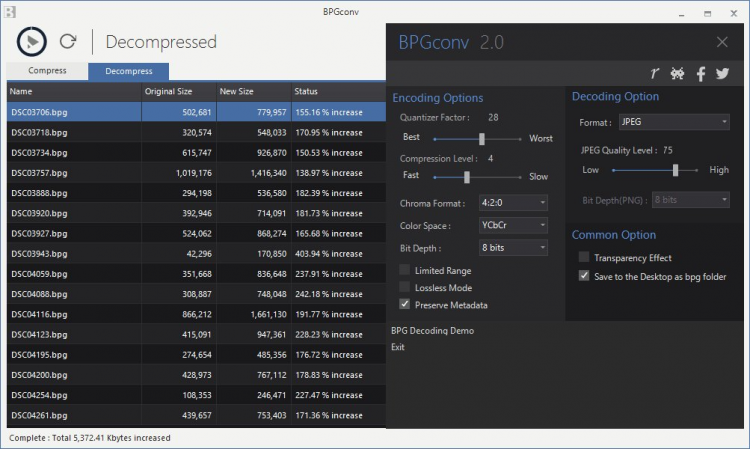Maximize the BPGconv window

[707, 14]
